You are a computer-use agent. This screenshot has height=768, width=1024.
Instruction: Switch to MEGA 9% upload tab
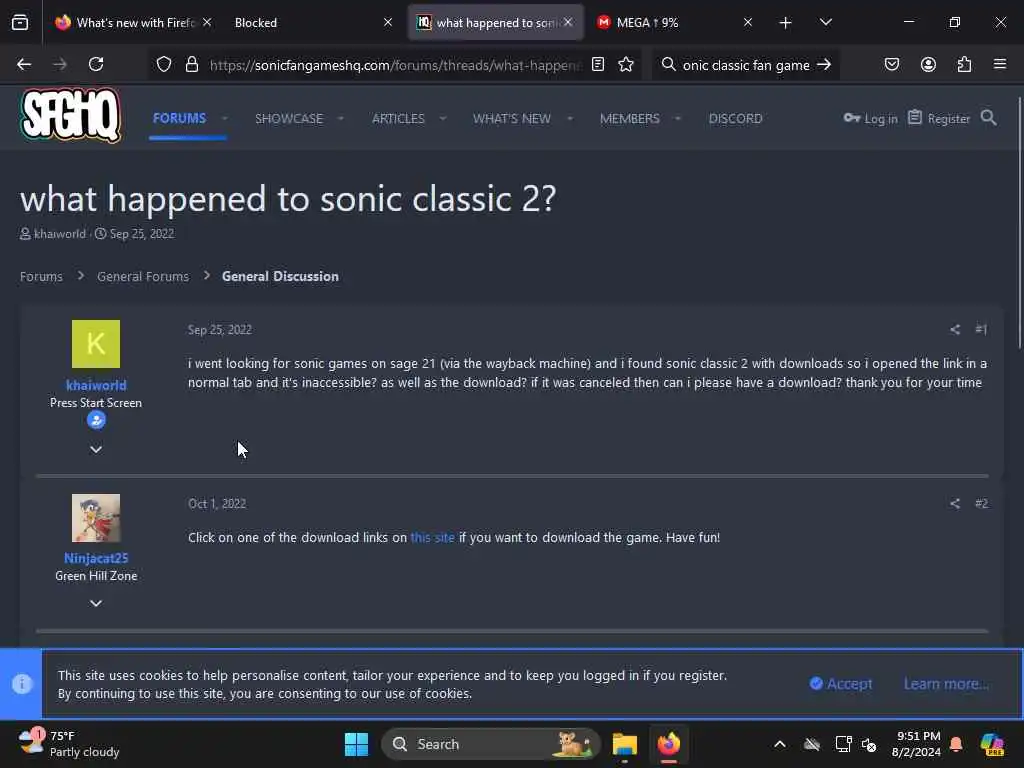point(673,23)
